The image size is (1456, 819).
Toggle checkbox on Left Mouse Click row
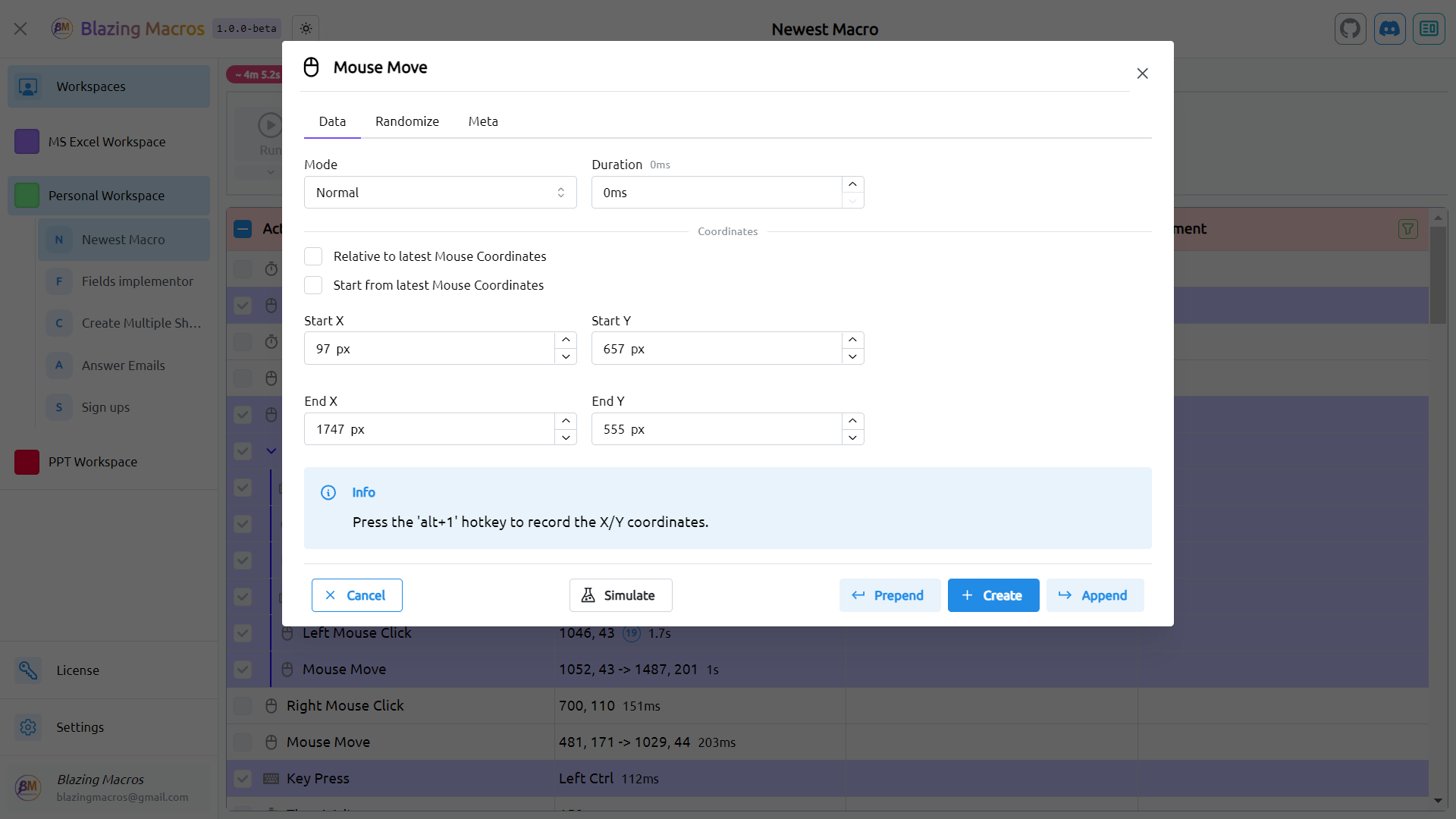pos(243,633)
